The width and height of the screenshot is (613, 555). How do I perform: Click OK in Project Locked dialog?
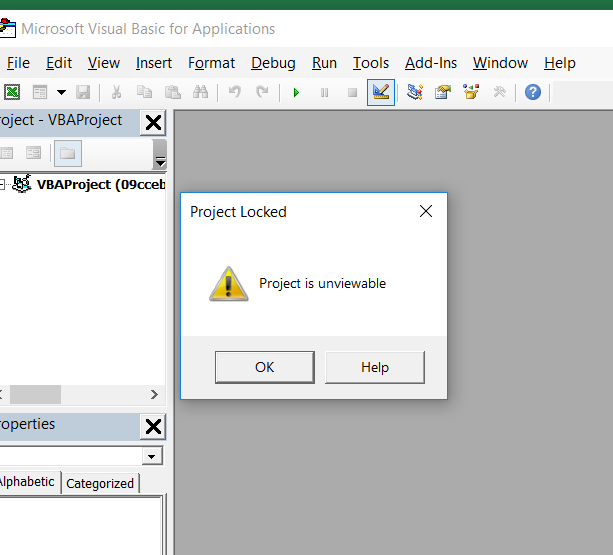[265, 367]
